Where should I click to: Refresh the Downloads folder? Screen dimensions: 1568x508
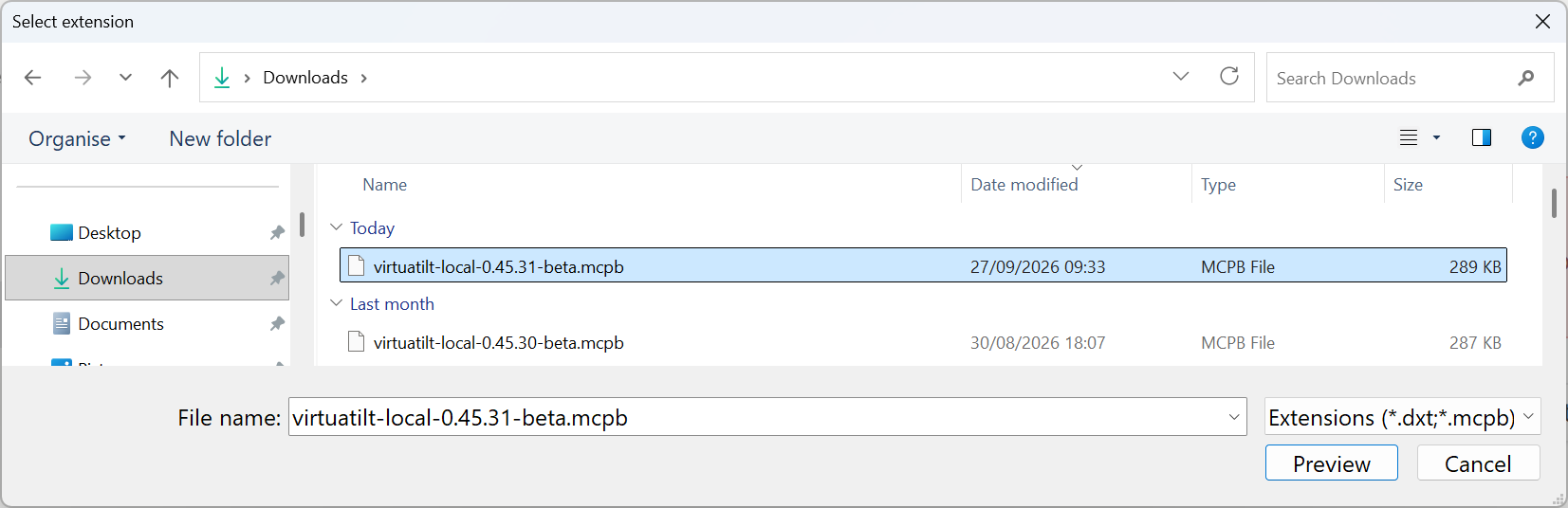pyautogui.click(x=1229, y=77)
